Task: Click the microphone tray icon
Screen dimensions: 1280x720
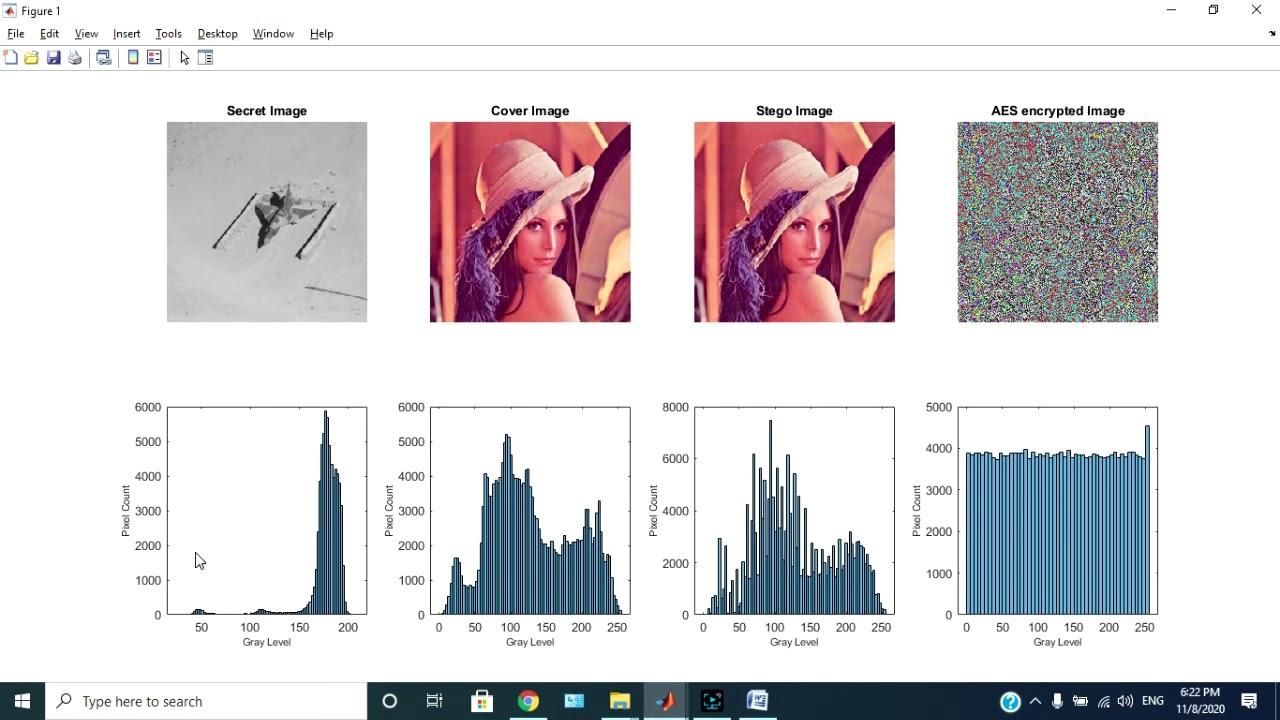Action: (1057, 701)
